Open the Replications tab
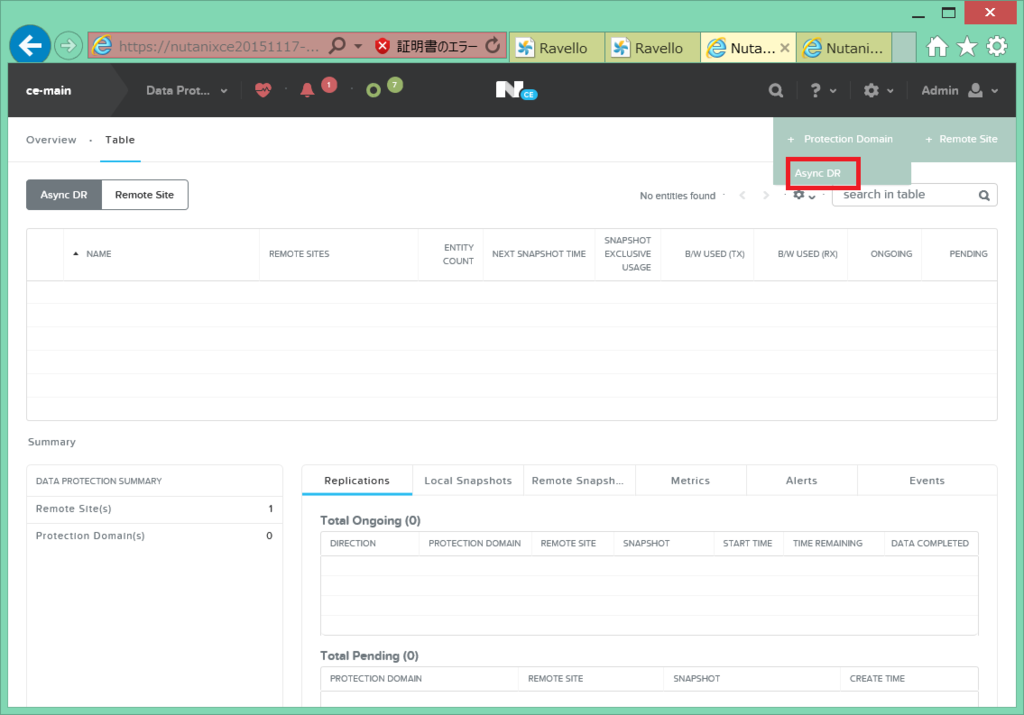Screen dimensions: 1024x715 (357, 481)
